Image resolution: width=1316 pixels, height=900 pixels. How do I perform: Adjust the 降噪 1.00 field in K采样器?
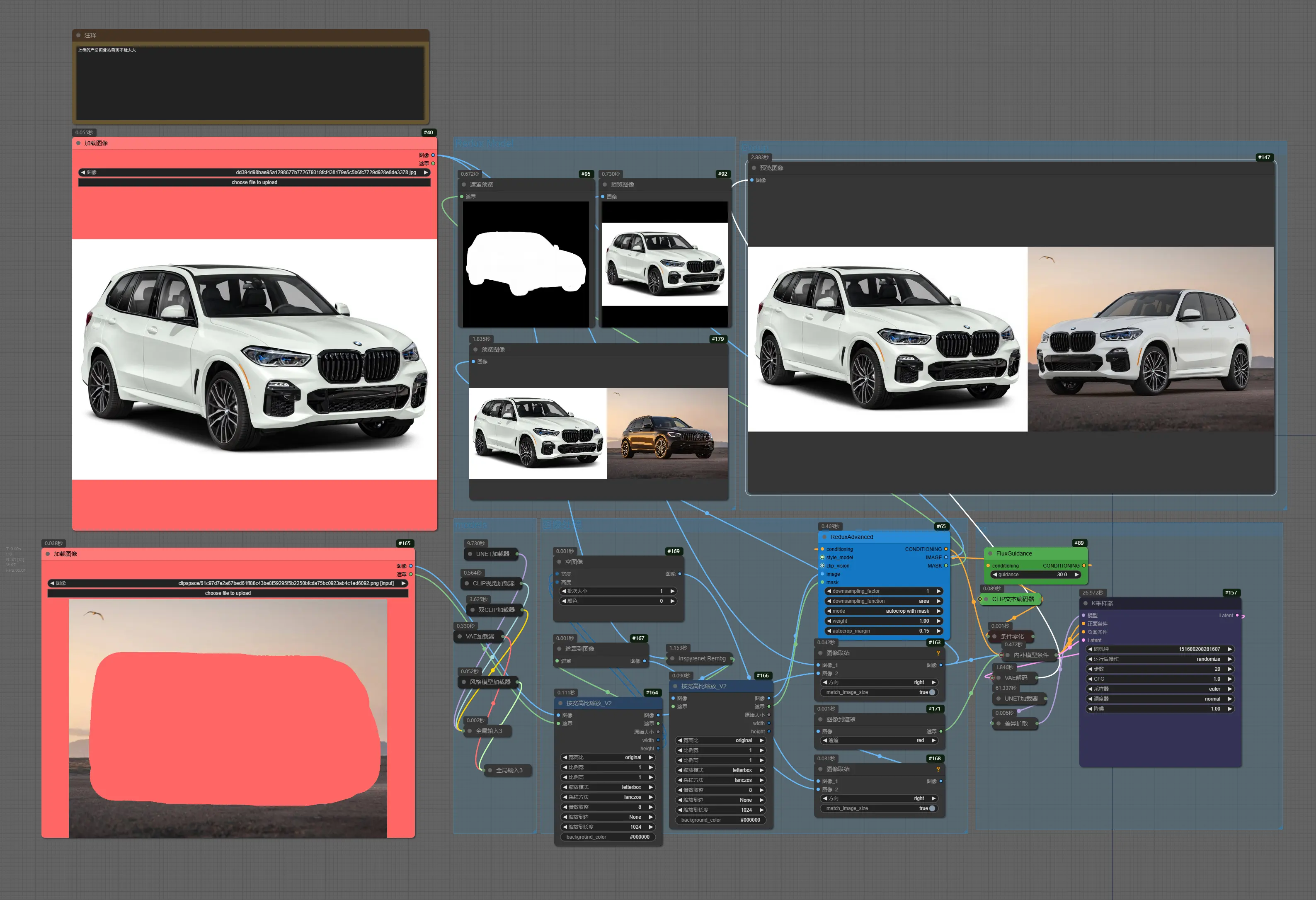(1160, 708)
